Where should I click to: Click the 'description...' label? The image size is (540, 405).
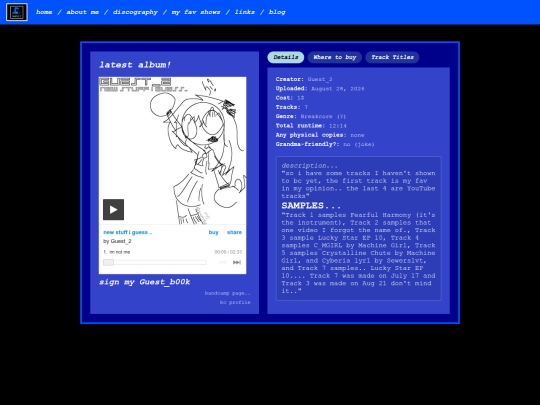pyautogui.click(x=310, y=166)
